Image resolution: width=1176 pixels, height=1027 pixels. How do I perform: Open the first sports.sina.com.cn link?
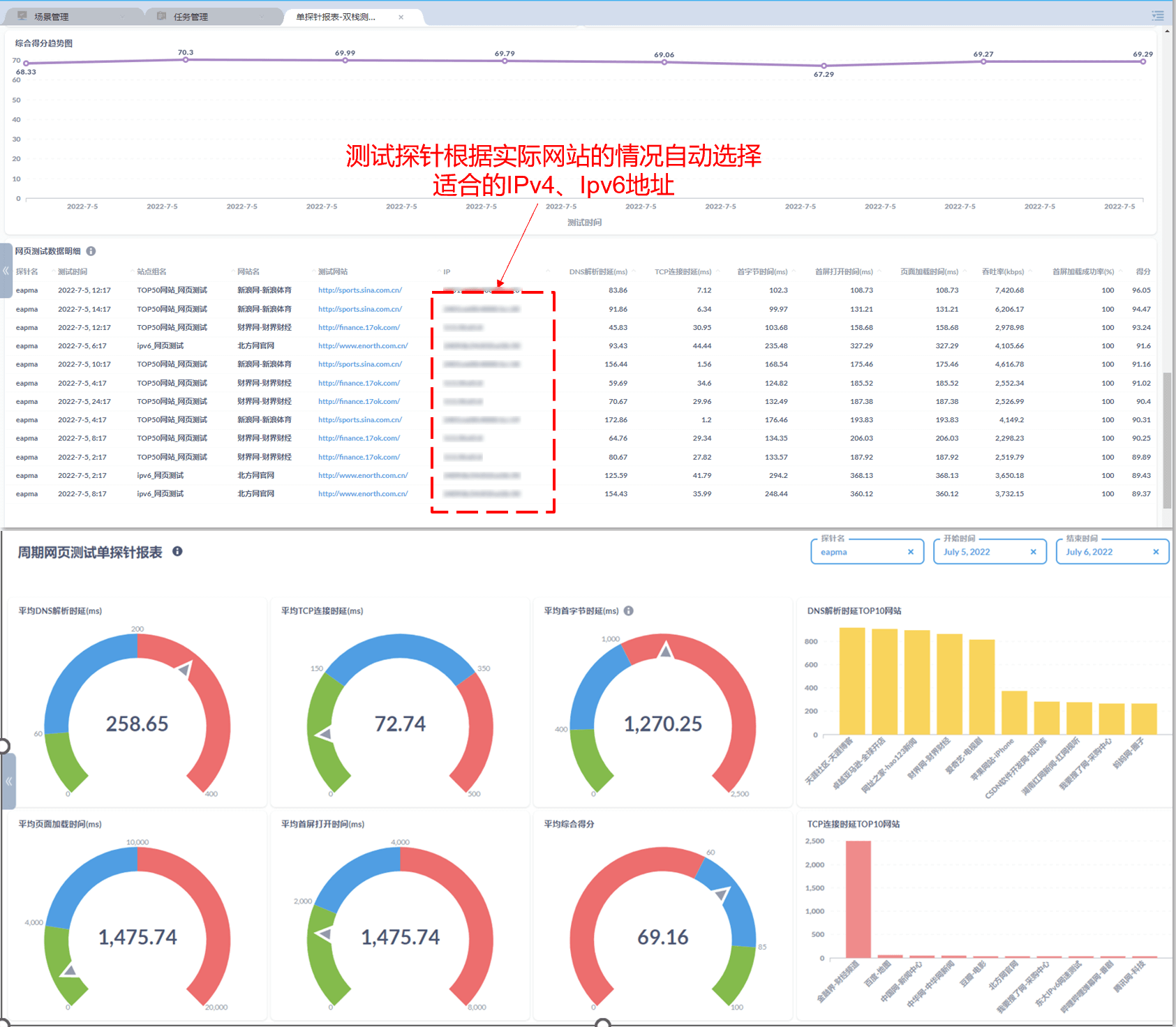(x=360, y=290)
